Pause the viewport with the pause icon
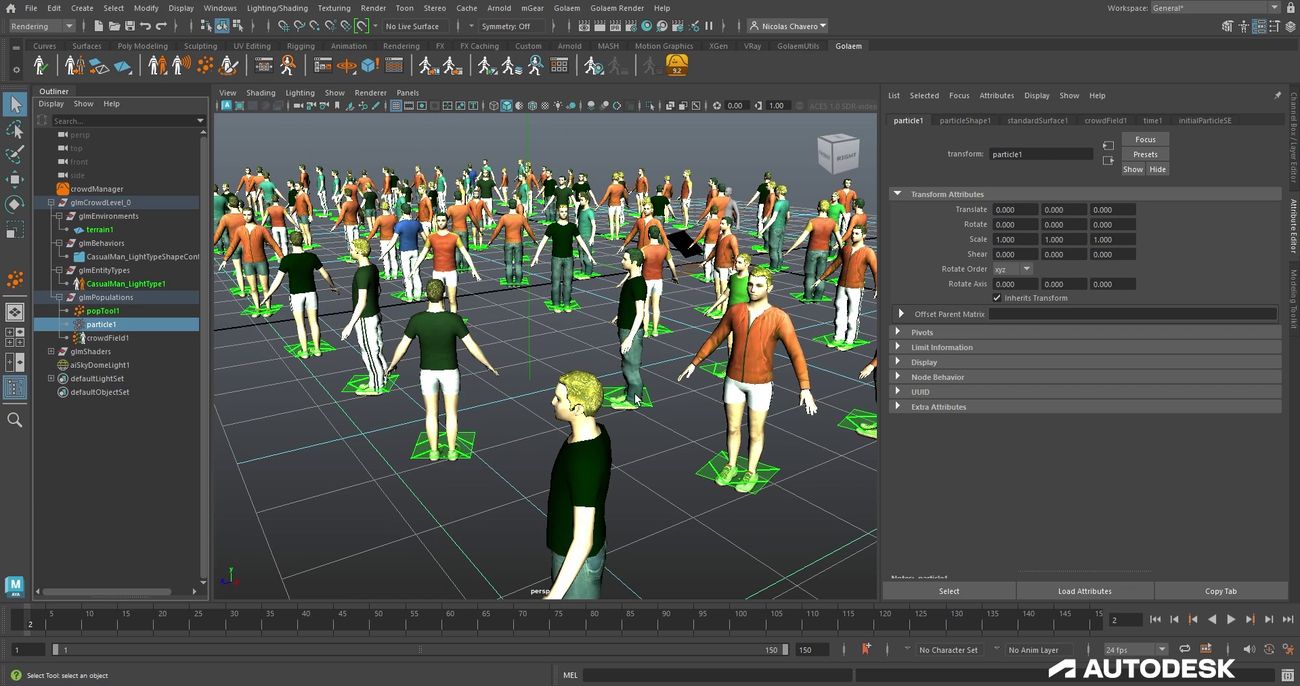 coord(709,26)
